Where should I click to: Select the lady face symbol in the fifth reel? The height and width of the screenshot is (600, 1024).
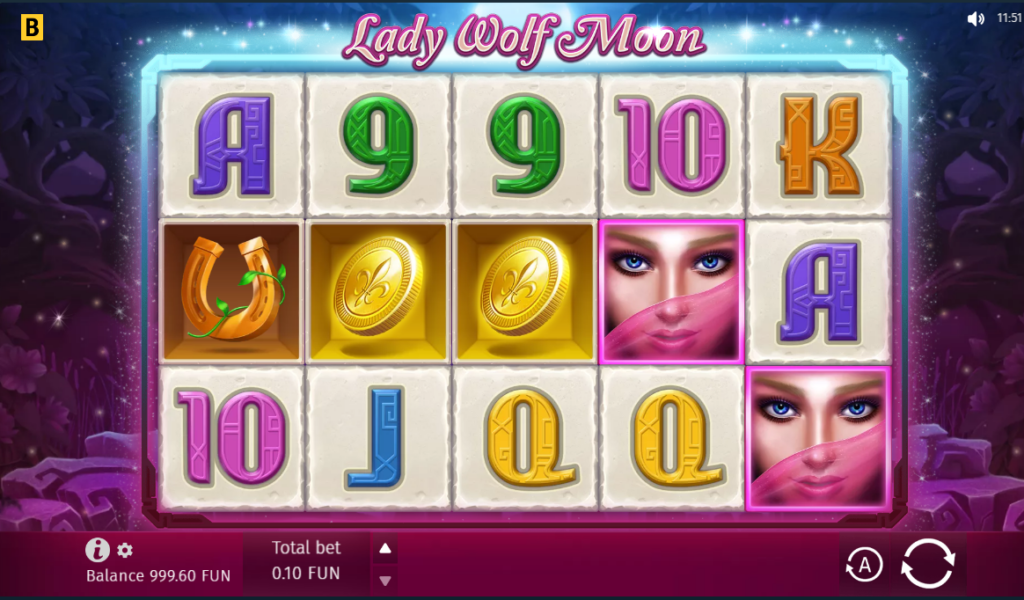pyautogui.click(x=818, y=438)
